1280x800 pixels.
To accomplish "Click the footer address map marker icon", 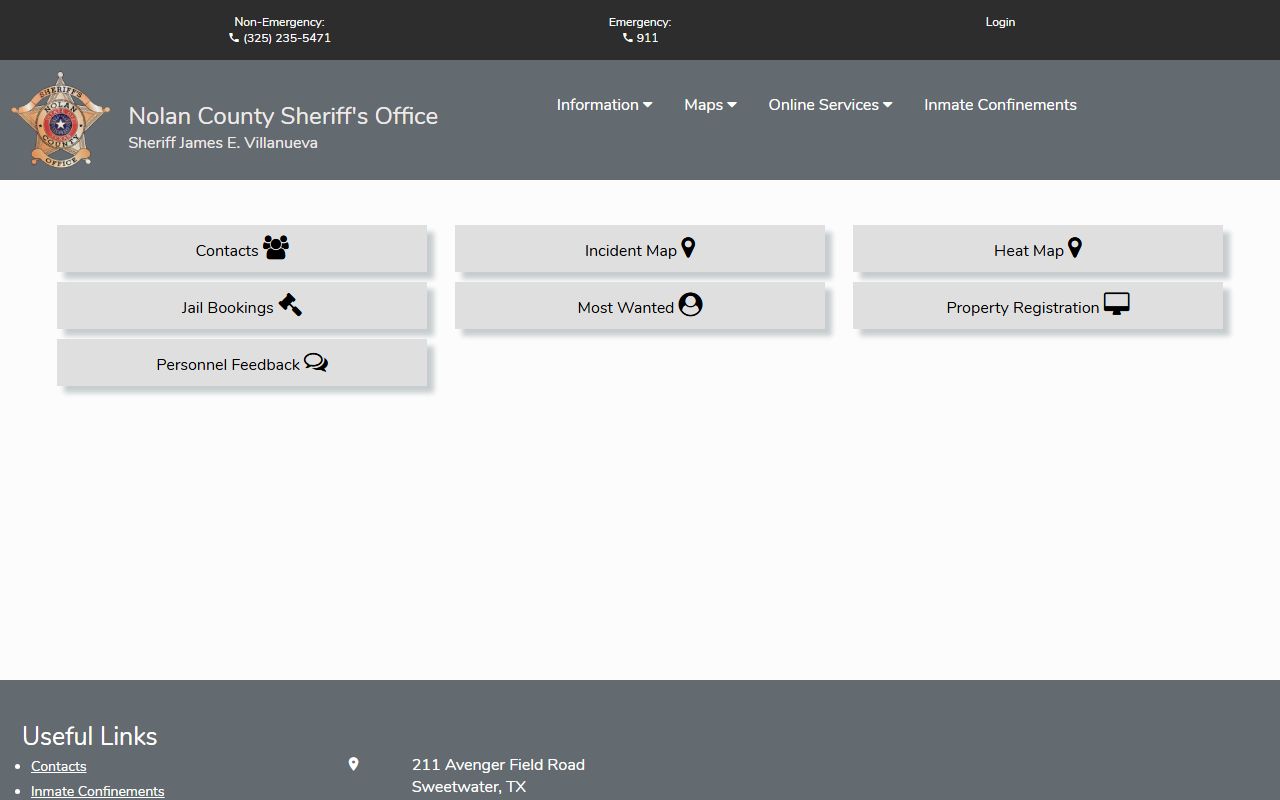I will 353,764.
